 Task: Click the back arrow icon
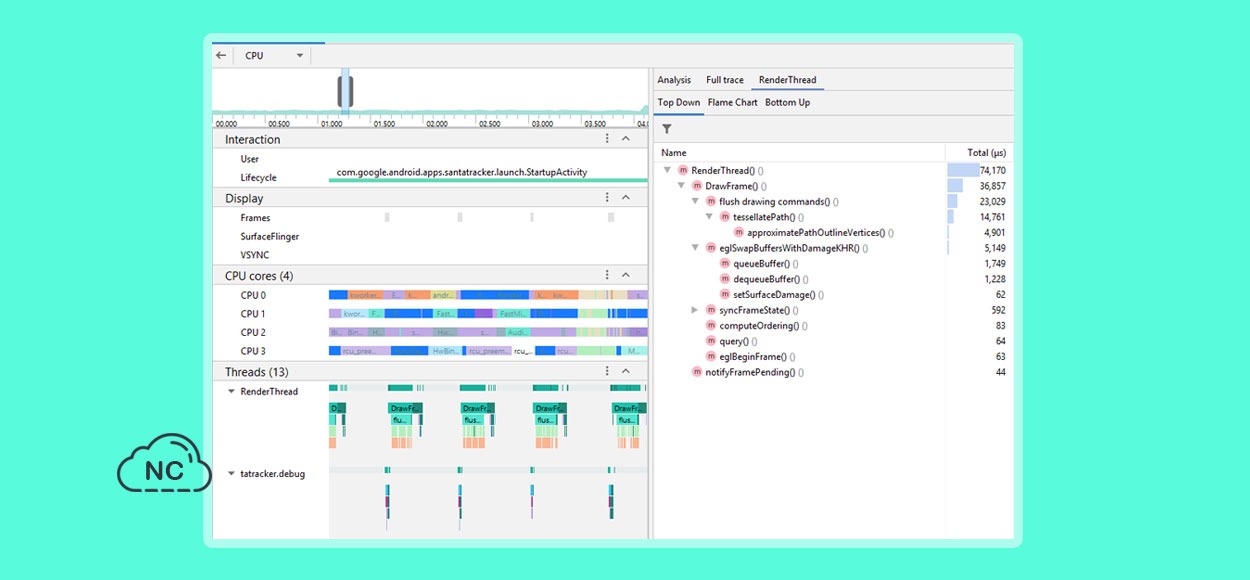click(221, 56)
